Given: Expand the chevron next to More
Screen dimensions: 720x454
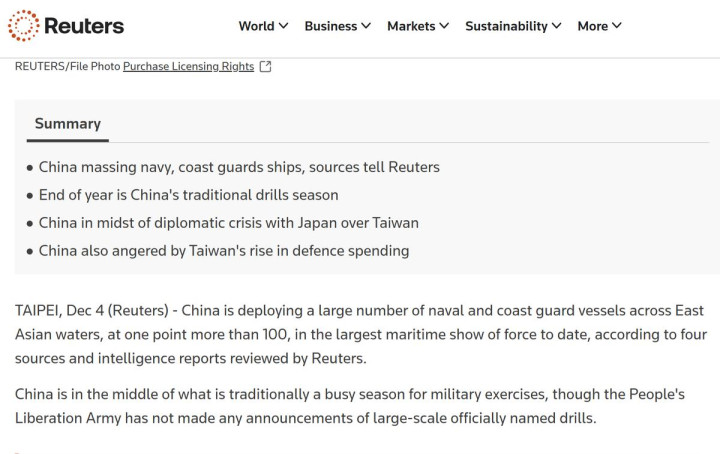Looking at the screenshot, I should 617,26.
